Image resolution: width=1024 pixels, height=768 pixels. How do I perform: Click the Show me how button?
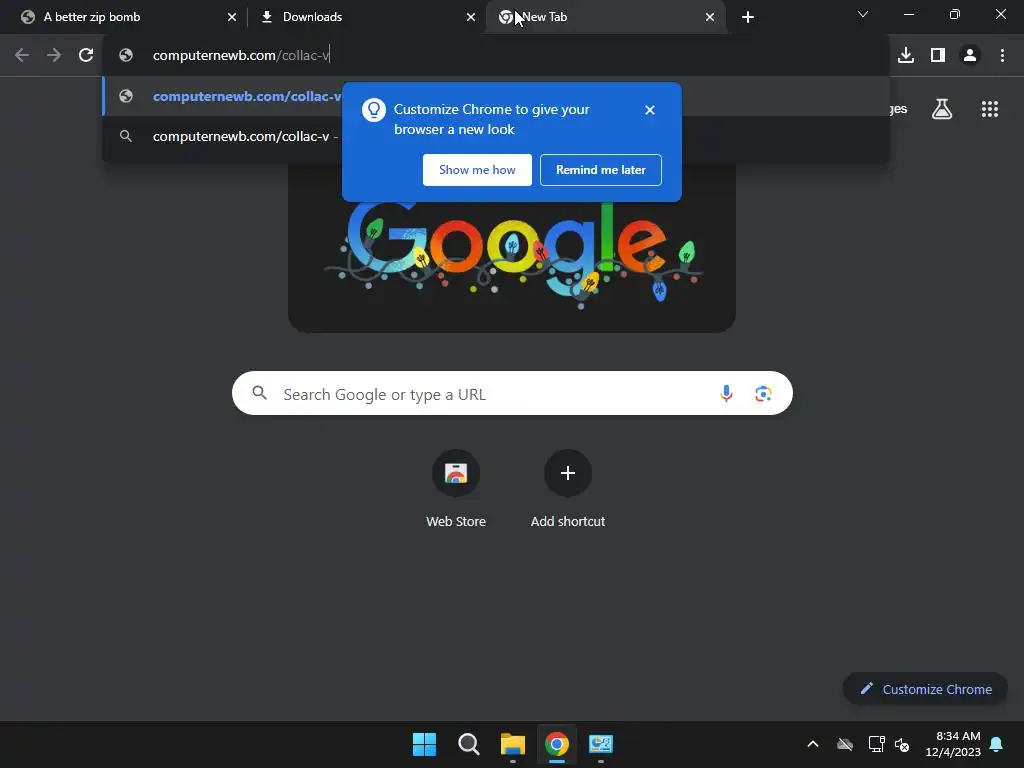point(477,170)
